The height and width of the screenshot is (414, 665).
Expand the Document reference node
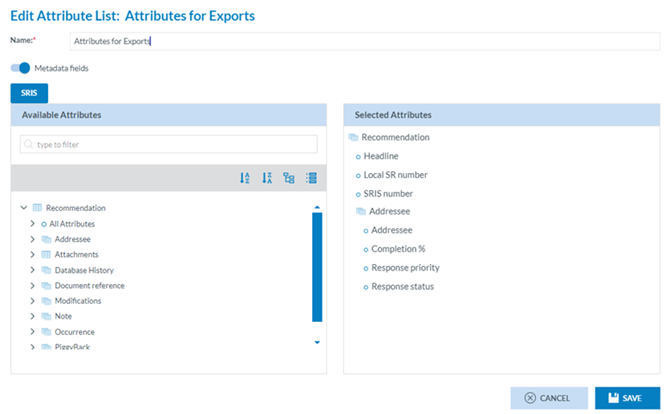click(33, 286)
